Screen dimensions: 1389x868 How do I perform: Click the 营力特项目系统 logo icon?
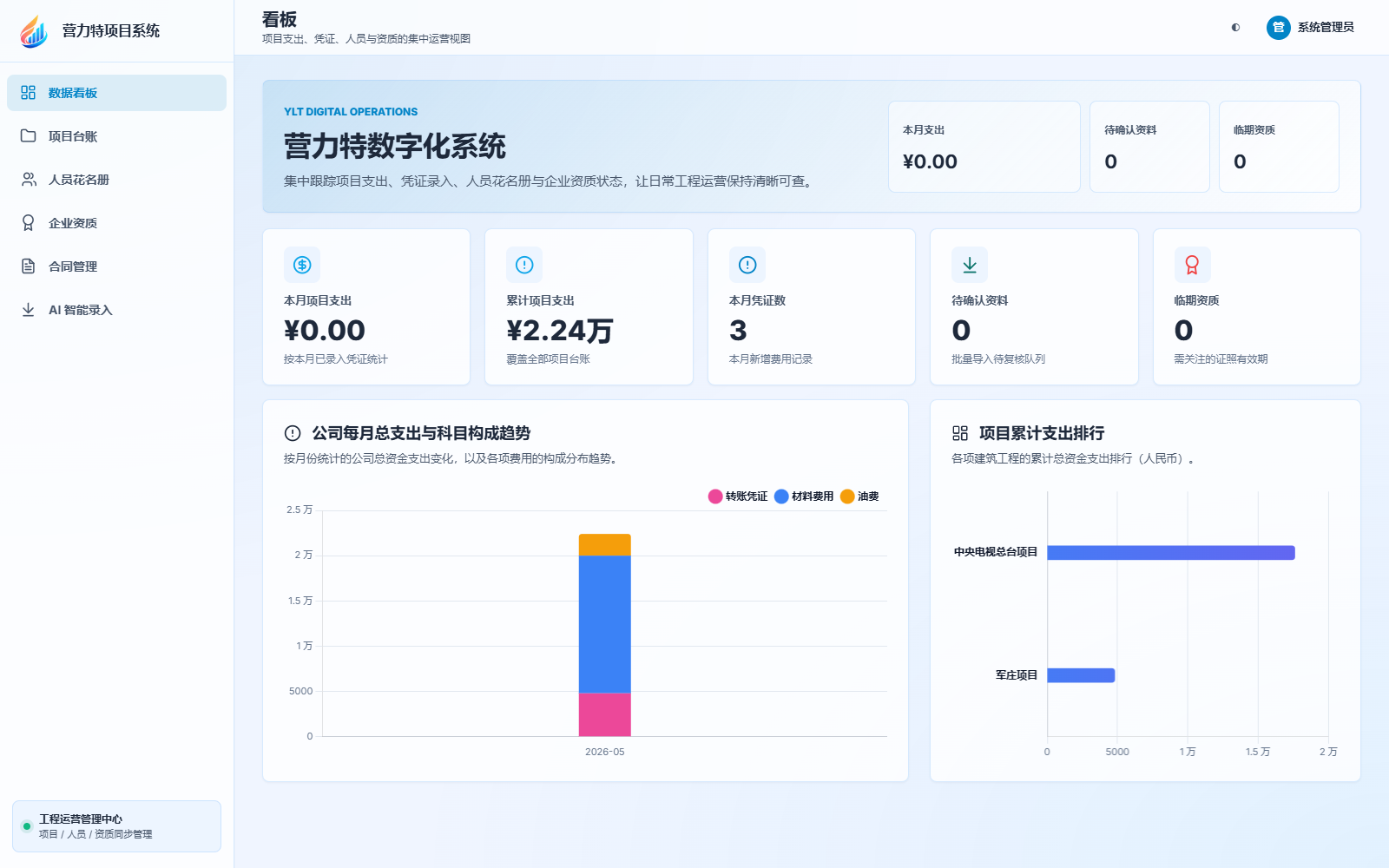coord(34,31)
